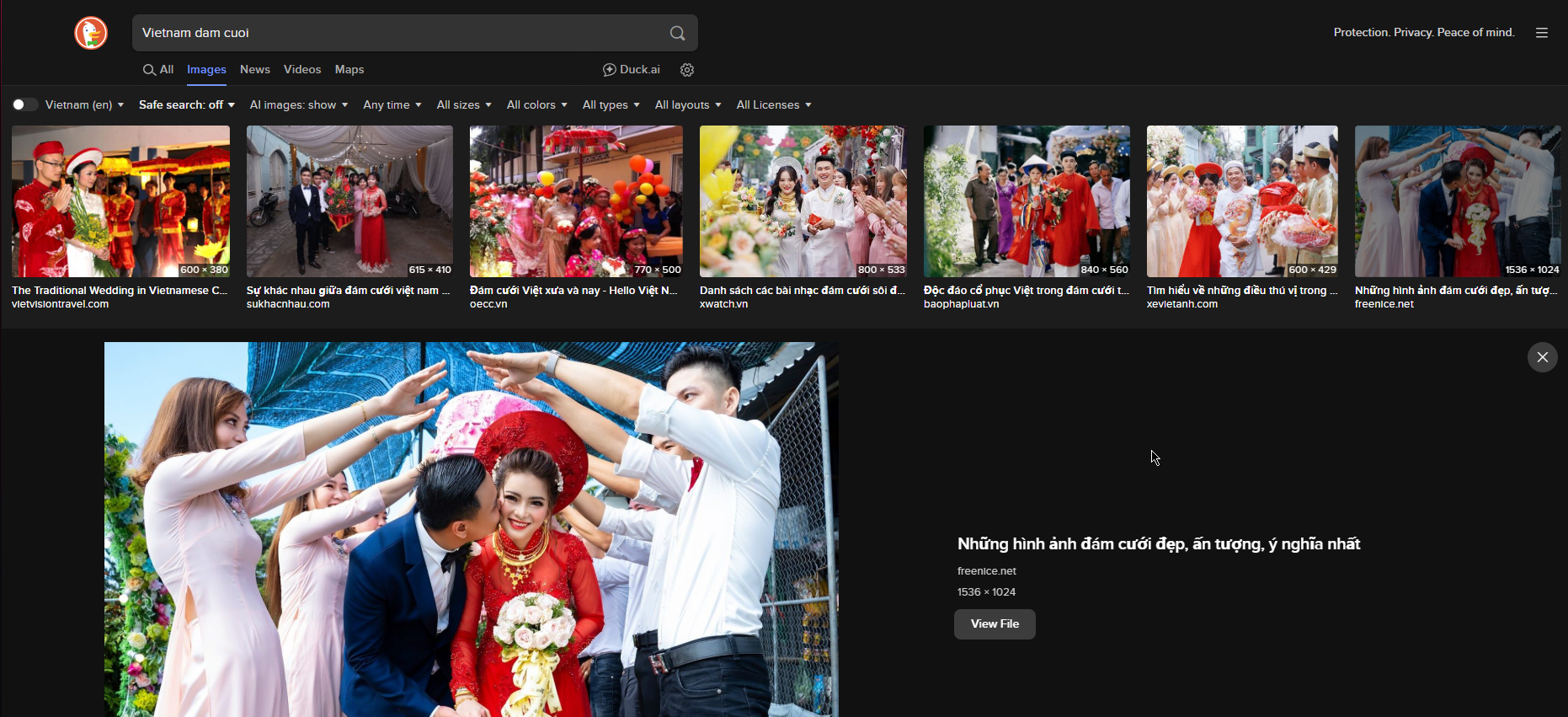Click title 'Tìm hiểu về những điều thú vị'
Viewport: 1568px width, 717px height.
pyautogui.click(x=1242, y=291)
